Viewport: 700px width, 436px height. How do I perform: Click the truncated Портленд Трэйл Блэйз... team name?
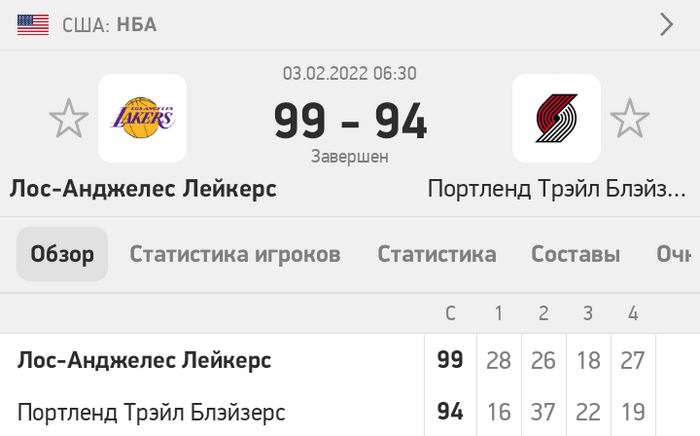557,188
